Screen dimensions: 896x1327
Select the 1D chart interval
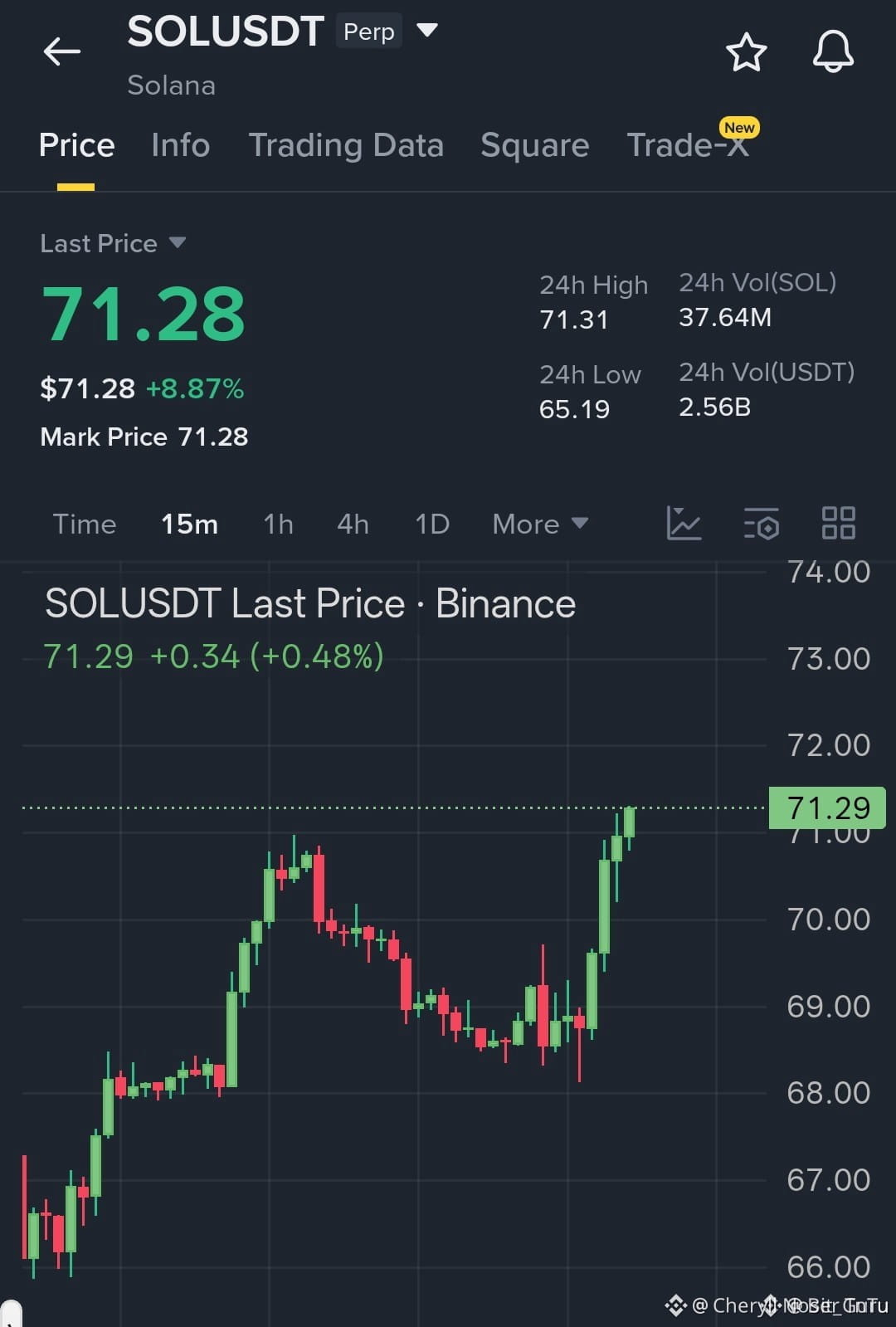pos(431,524)
